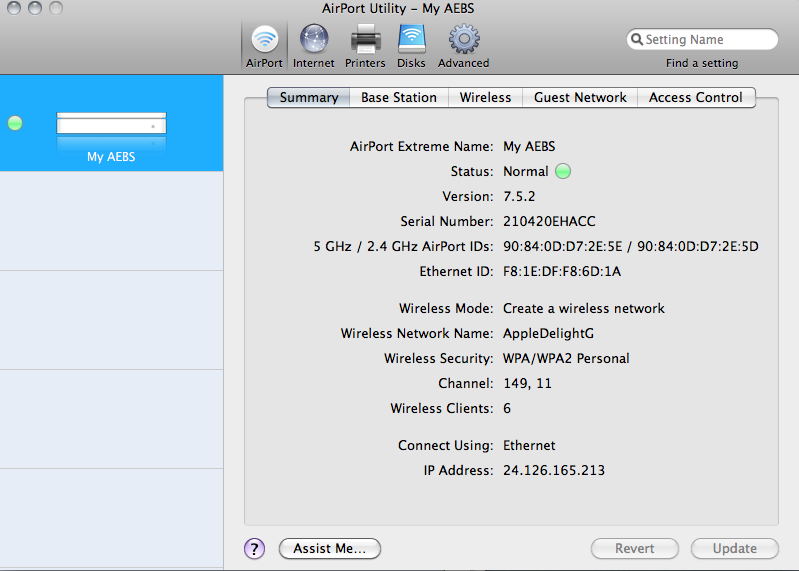This screenshot has width=799, height=571.
Task: Open the AirPort toolbar section
Action: pos(264,47)
